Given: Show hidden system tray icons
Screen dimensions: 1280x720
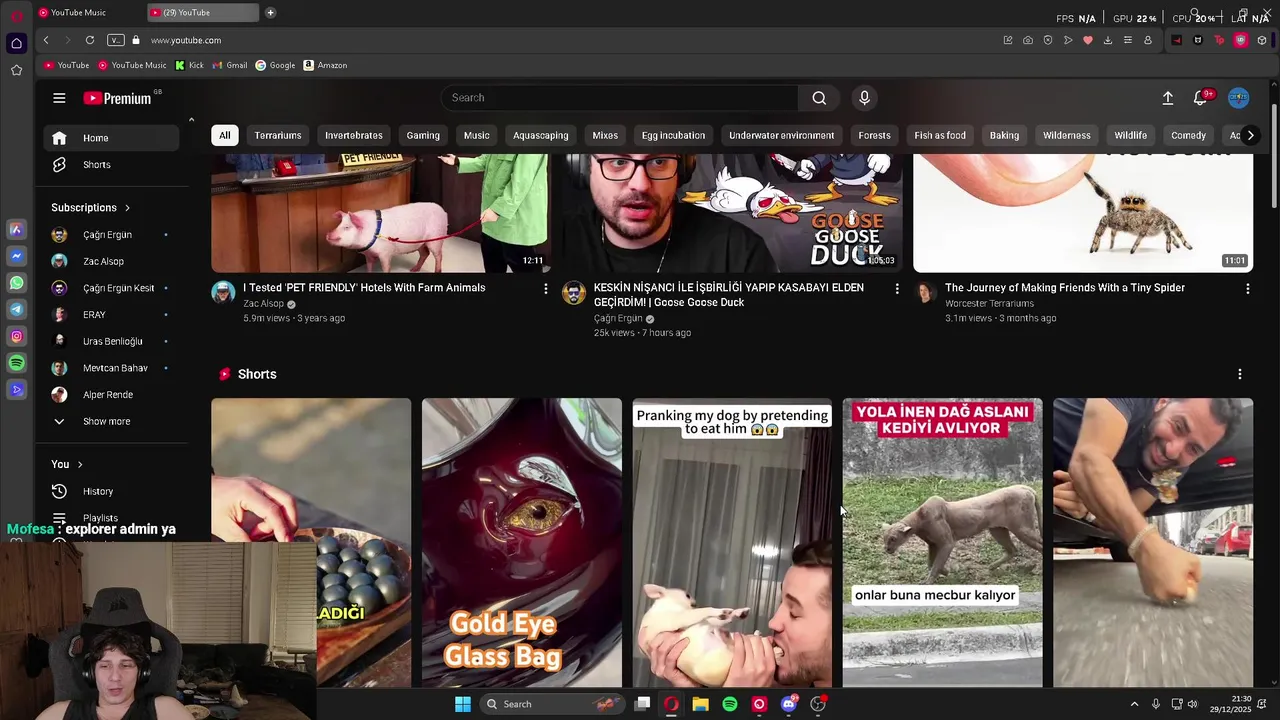Looking at the screenshot, I should 1134,704.
